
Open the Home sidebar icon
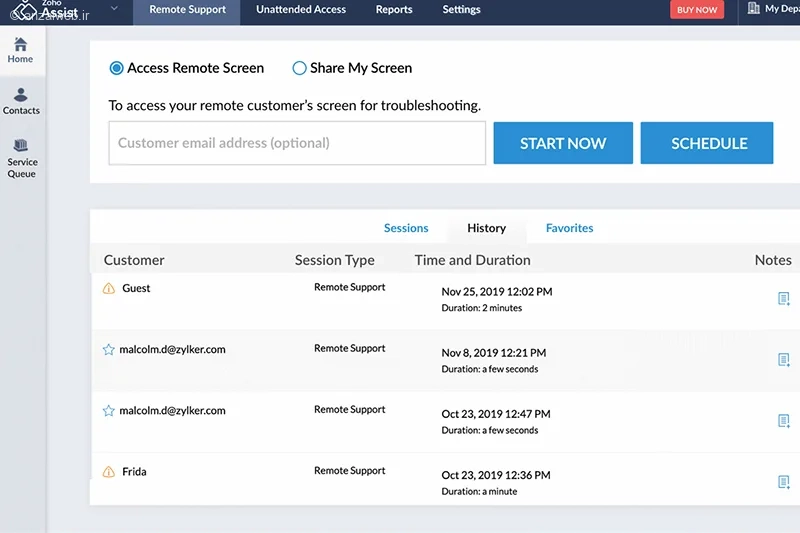[x=20, y=50]
